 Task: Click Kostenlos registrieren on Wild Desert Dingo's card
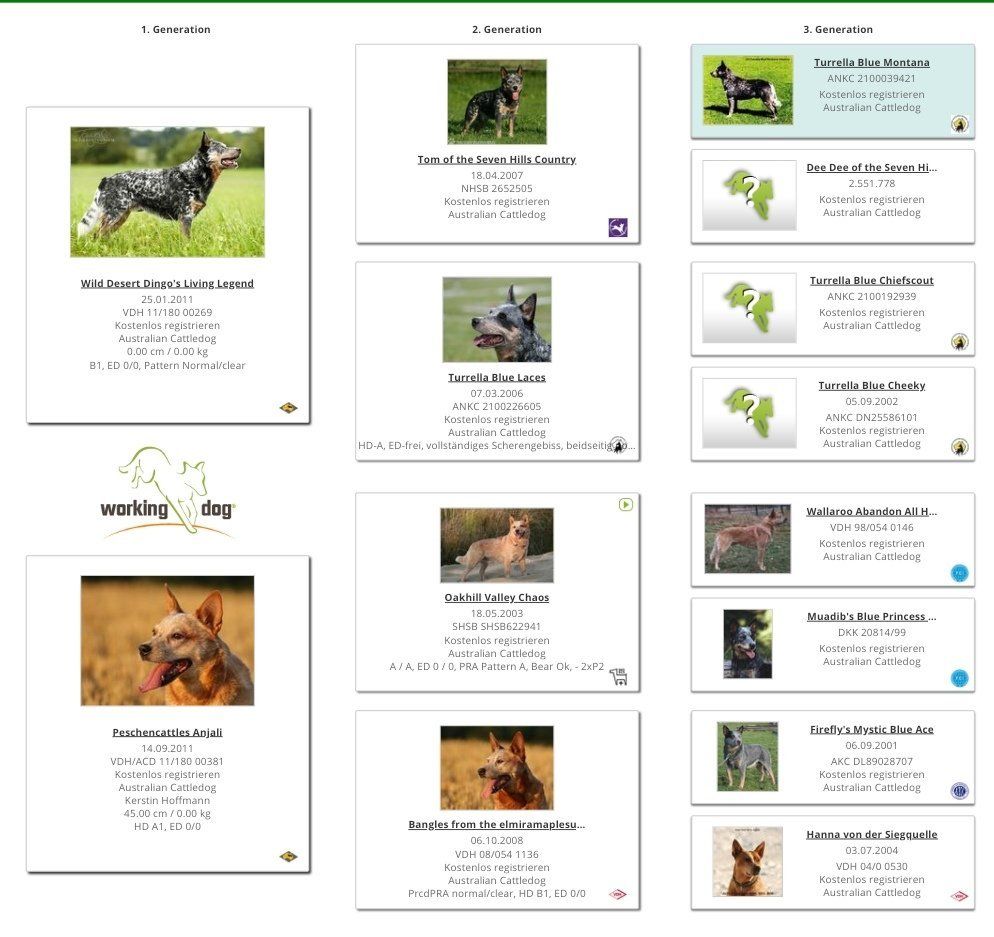[x=167, y=325]
